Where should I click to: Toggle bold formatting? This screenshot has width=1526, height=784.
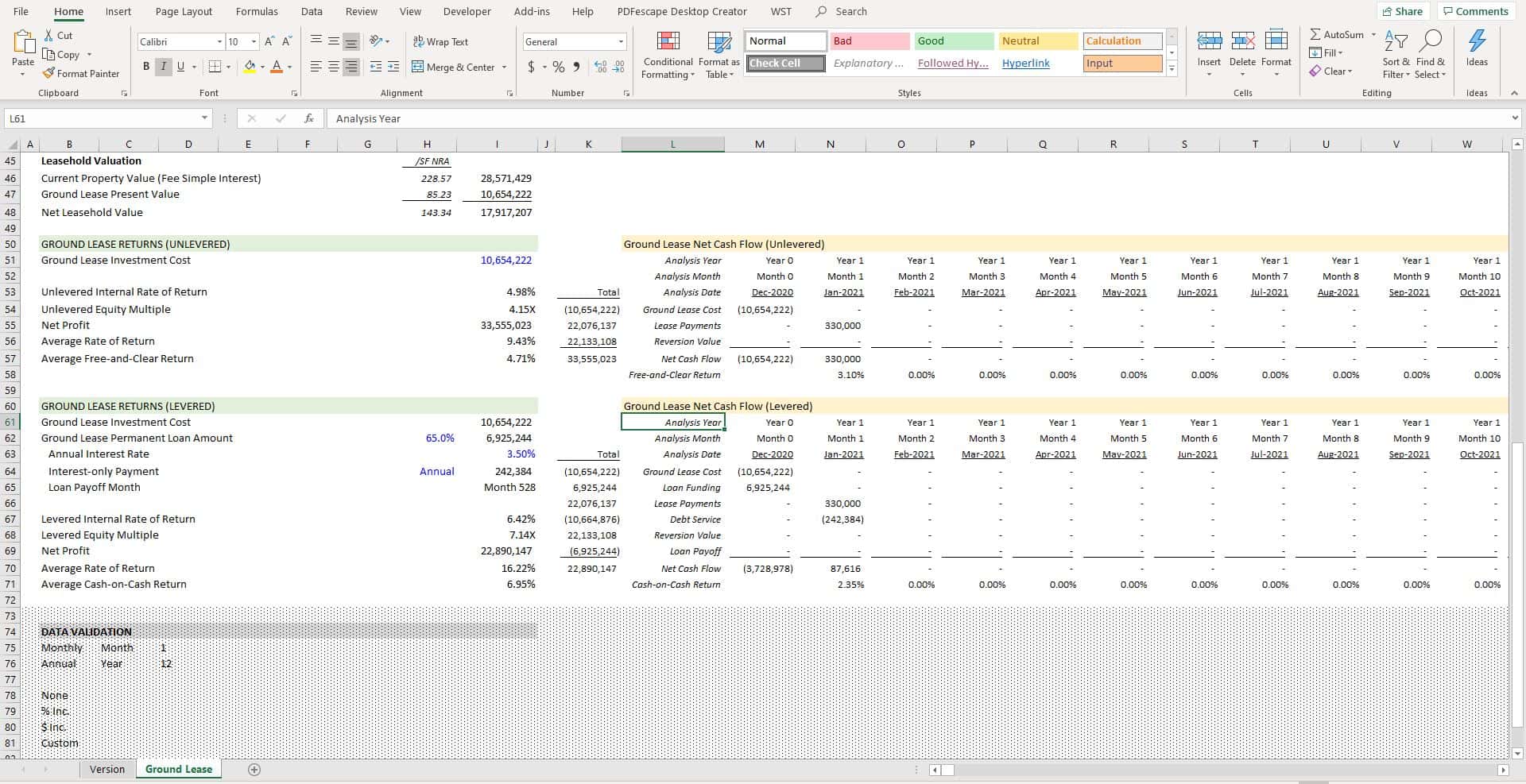coord(145,67)
